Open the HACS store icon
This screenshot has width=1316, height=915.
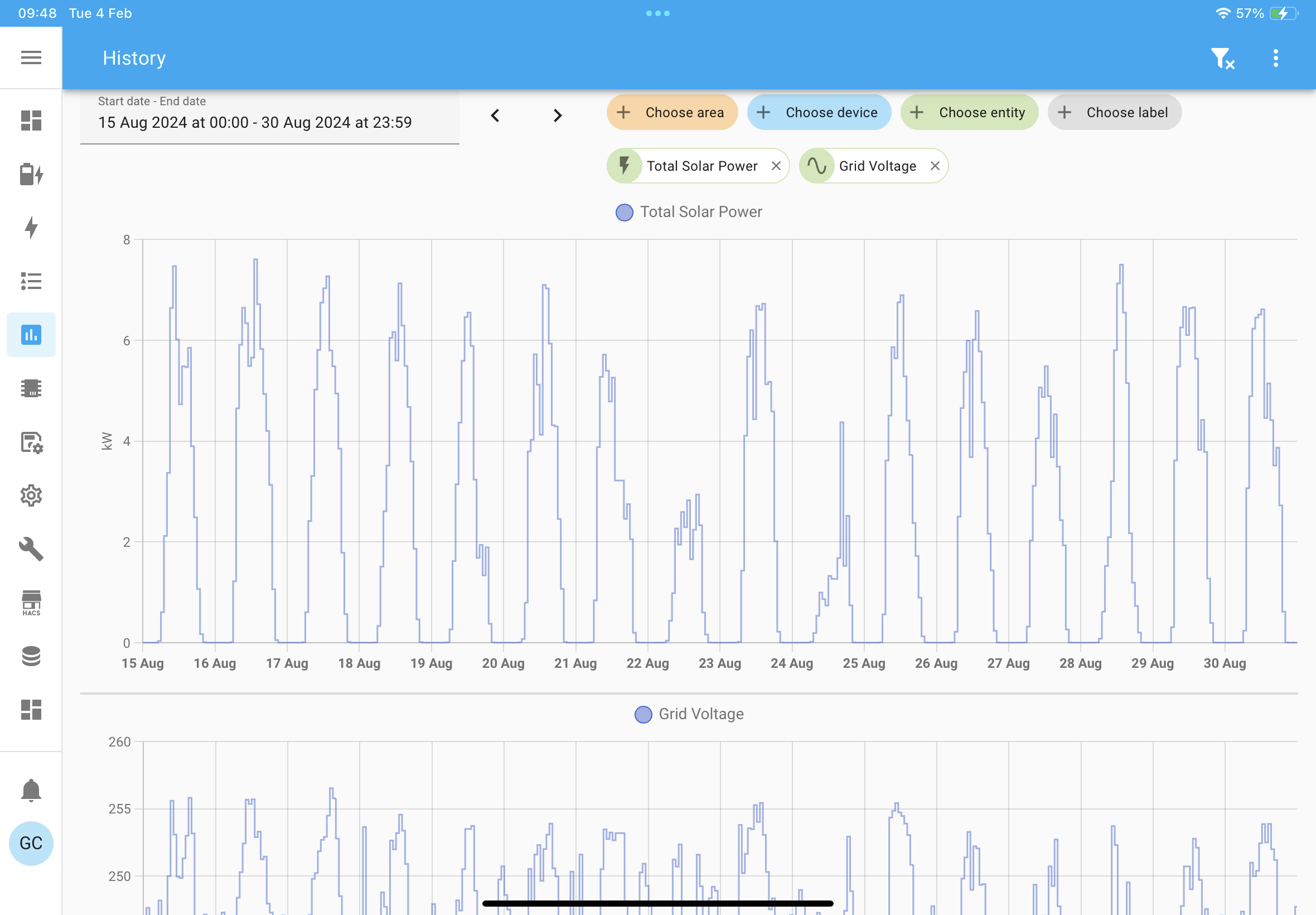point(31,603)
